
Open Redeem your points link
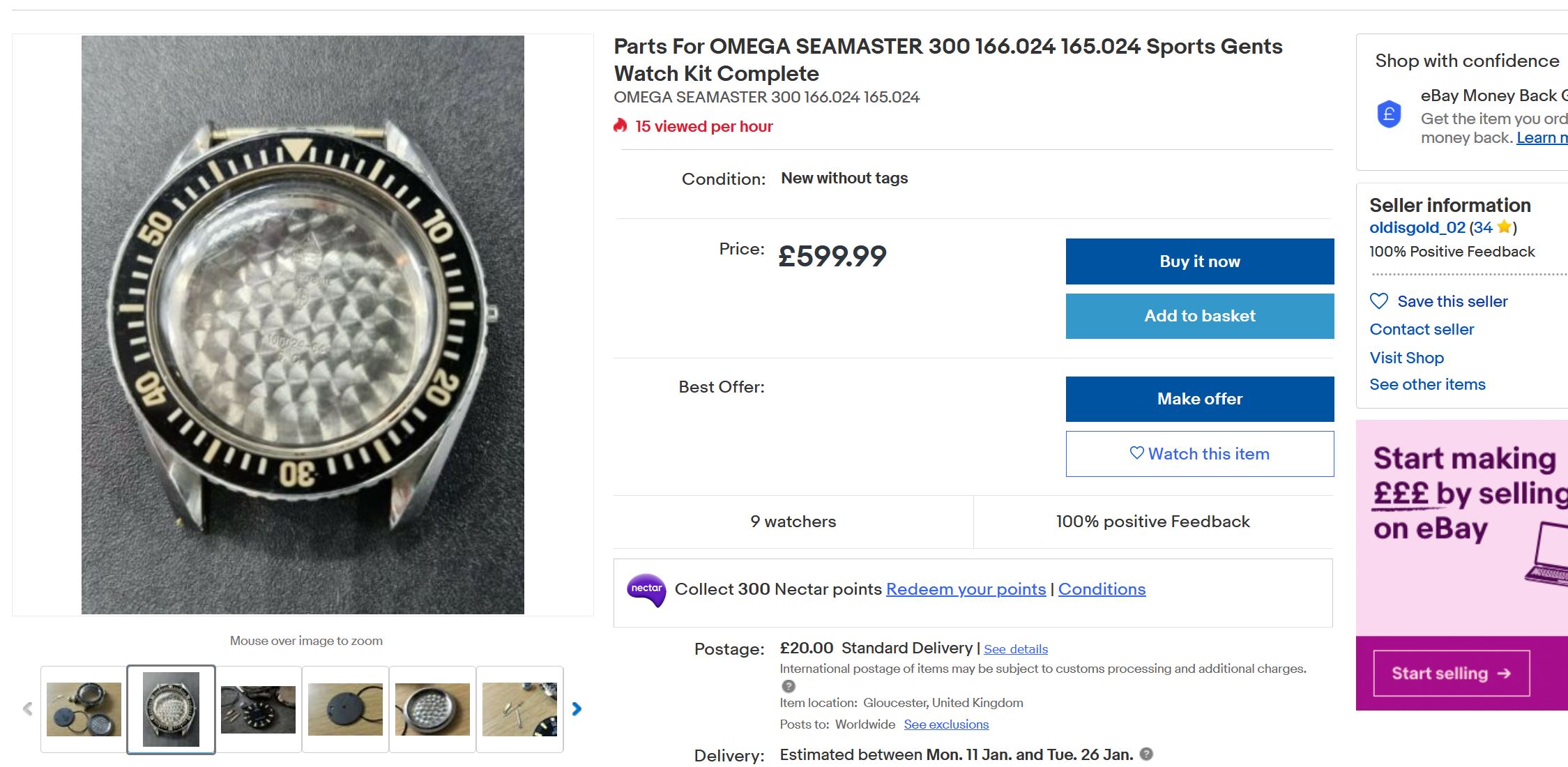tap(966, 589)
